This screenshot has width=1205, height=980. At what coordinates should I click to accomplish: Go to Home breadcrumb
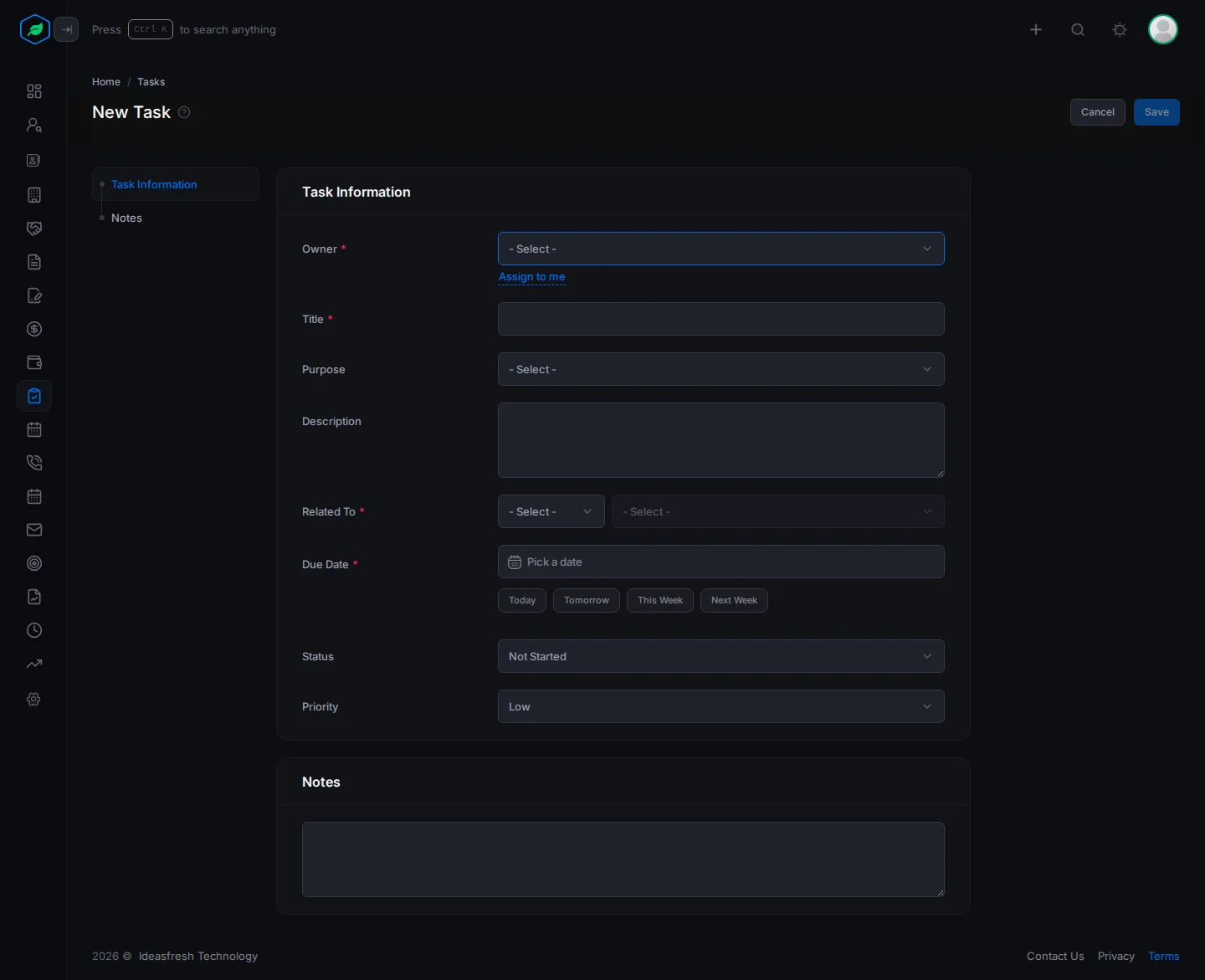106,82
